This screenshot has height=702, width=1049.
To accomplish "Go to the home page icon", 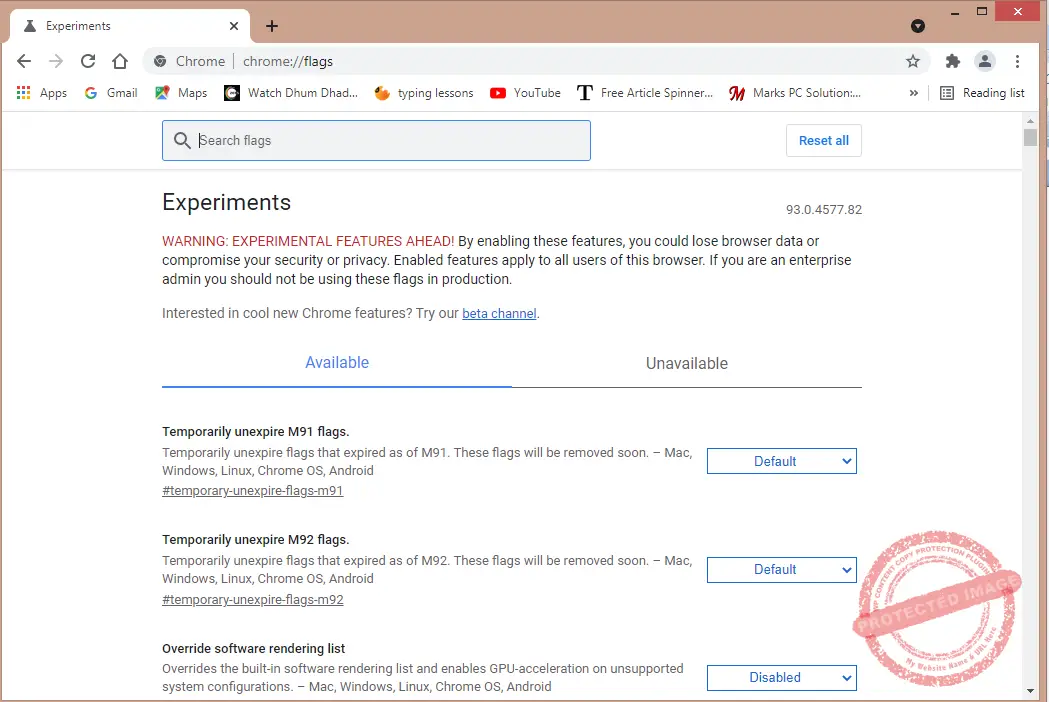I will (x=120, y=61).
